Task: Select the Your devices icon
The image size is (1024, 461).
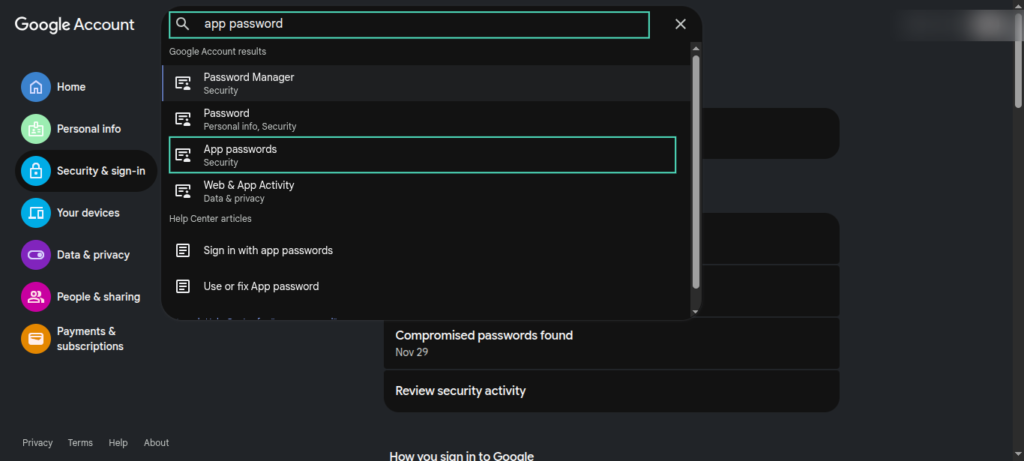Action: [36, 213]
